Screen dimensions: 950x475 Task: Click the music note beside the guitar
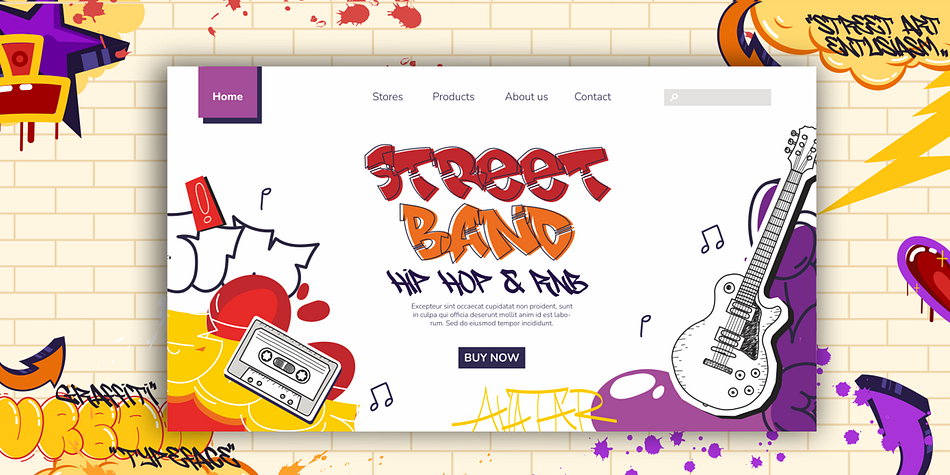point(712,239)
